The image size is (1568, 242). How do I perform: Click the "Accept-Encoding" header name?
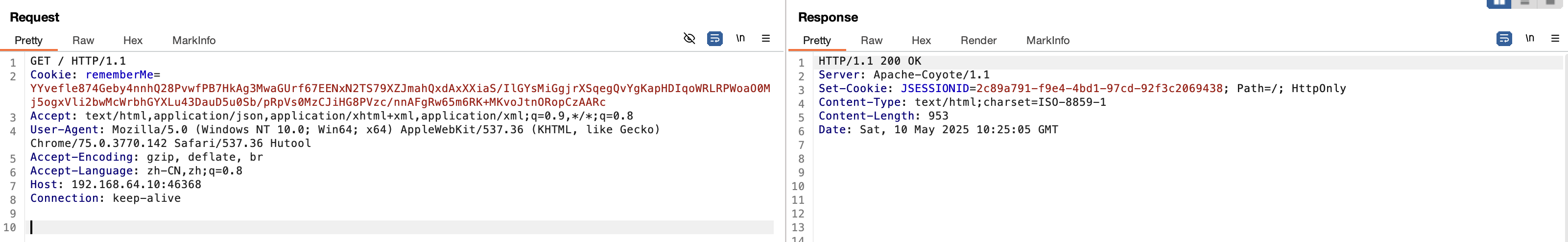[x=82, y=157]
